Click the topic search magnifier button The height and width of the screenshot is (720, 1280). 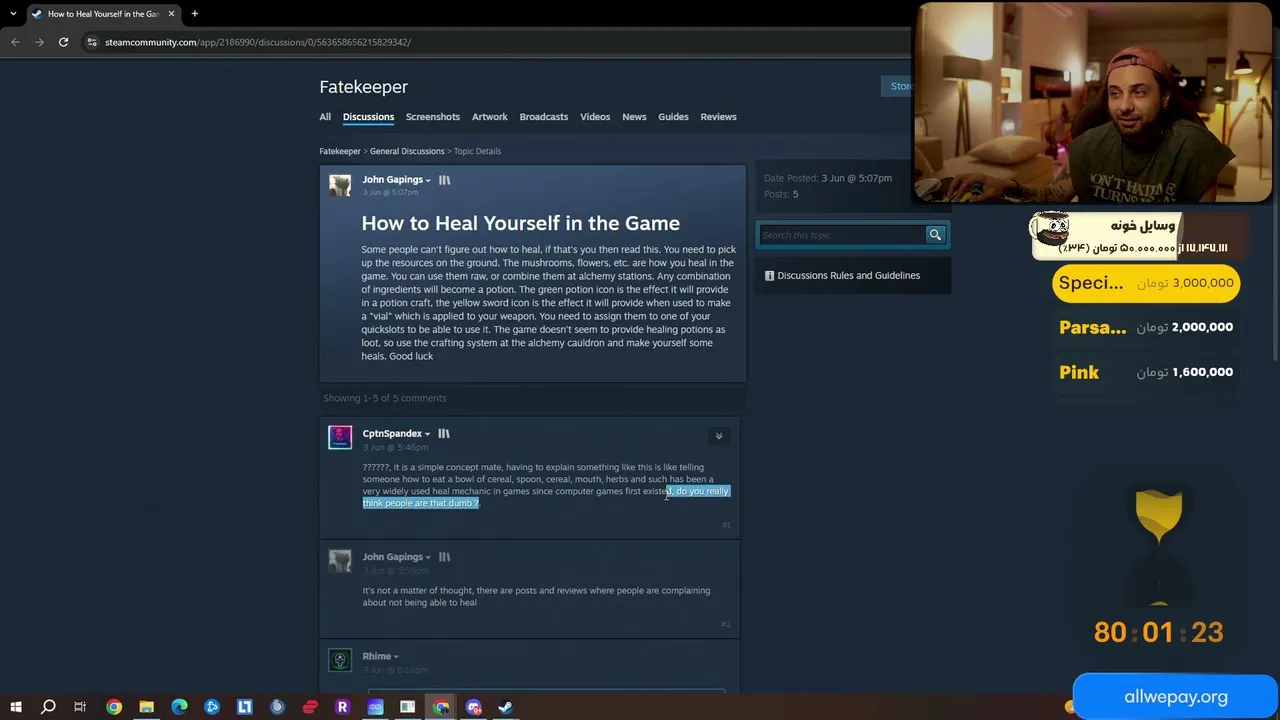pos(935,235)
